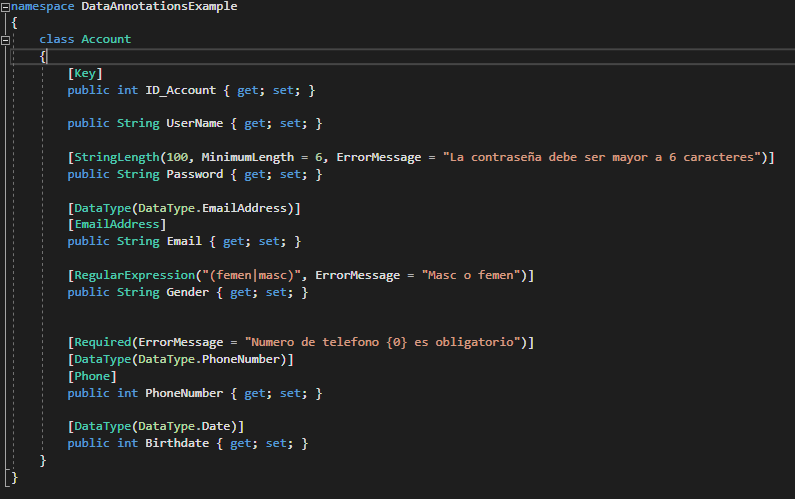Click the PhoneNumber property name
The height and width of the screenshot is (499, 795).
pos(184,393)
